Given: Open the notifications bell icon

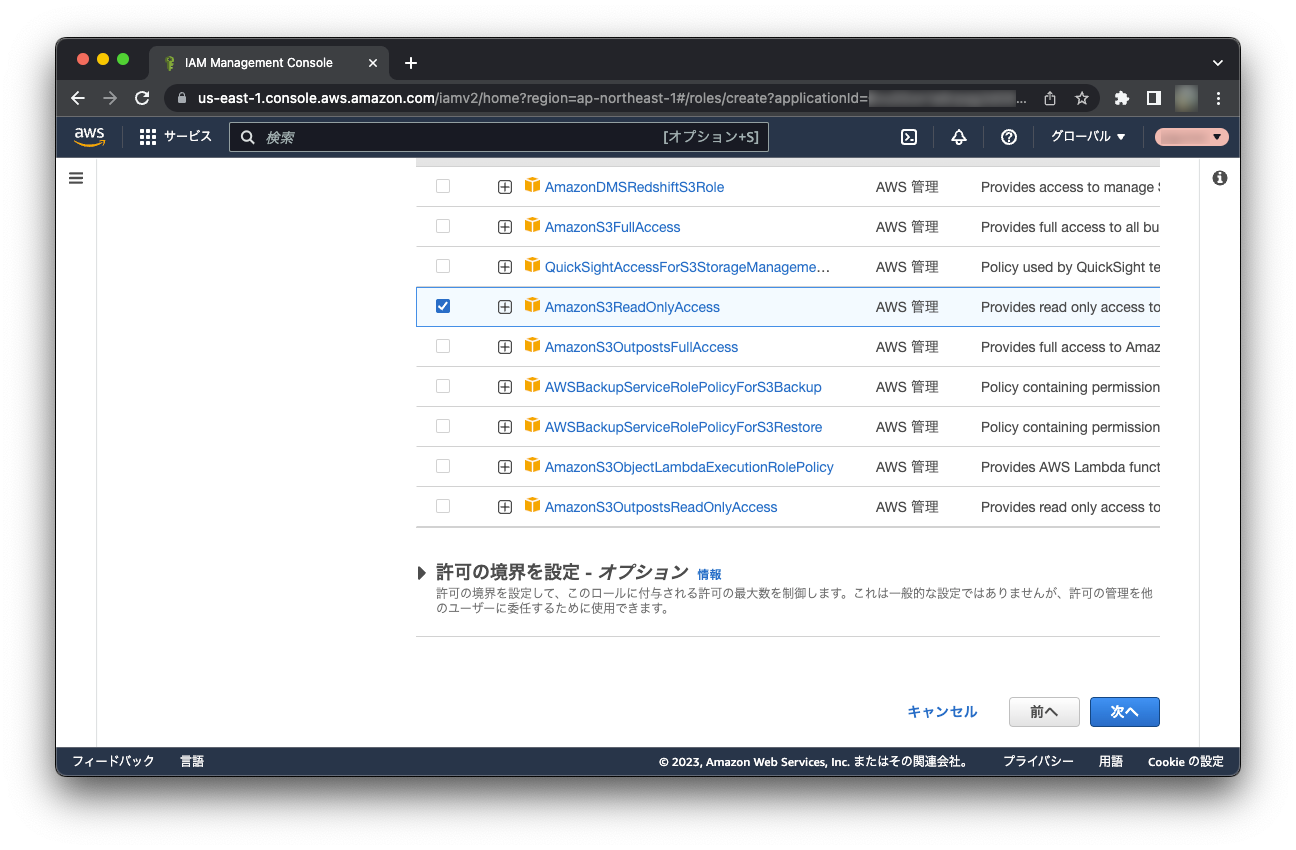Looking at the screenshot, I should (x=958, y=137).
